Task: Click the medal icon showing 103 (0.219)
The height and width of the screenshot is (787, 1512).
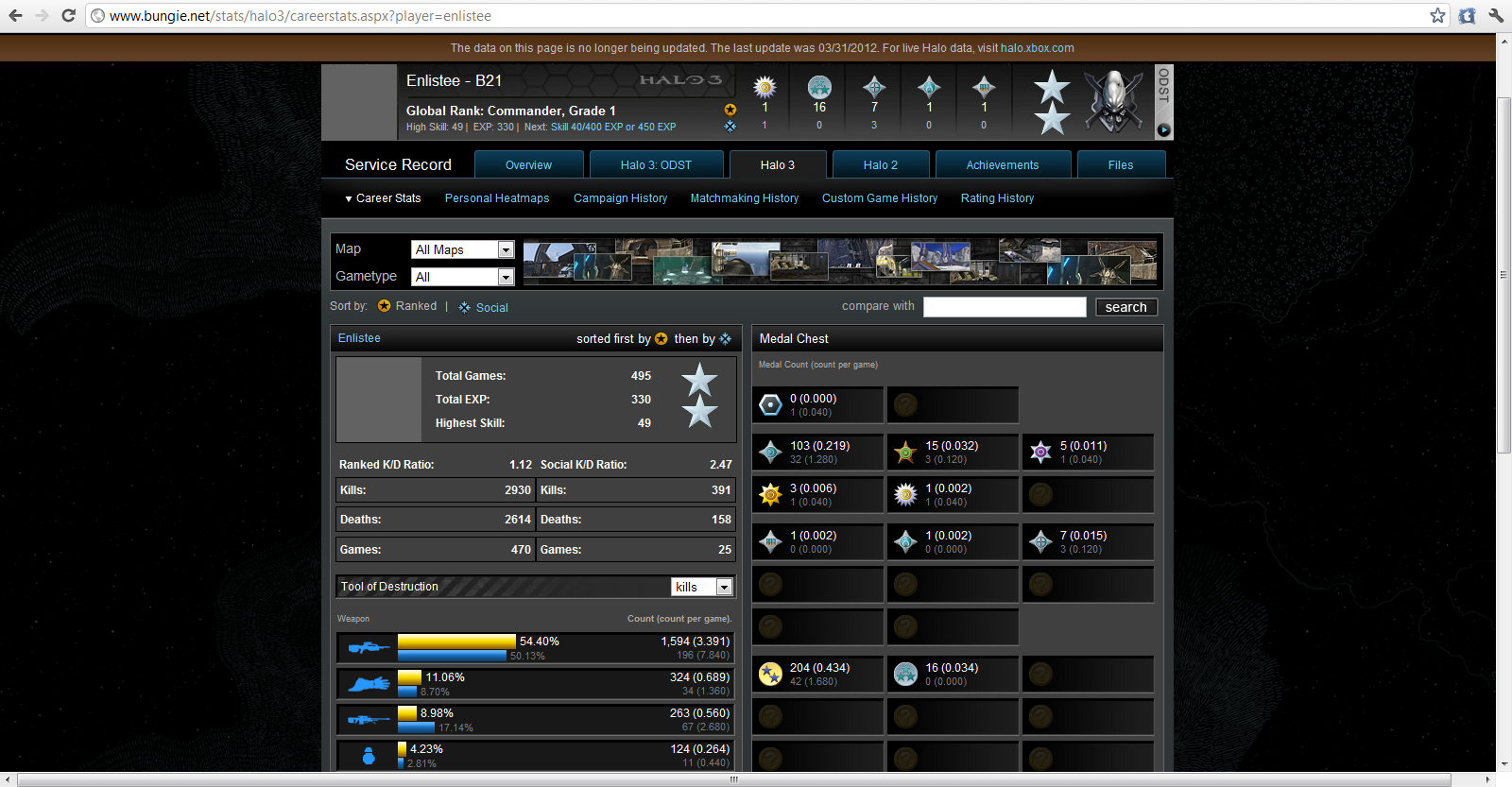Action: (771, 453)
